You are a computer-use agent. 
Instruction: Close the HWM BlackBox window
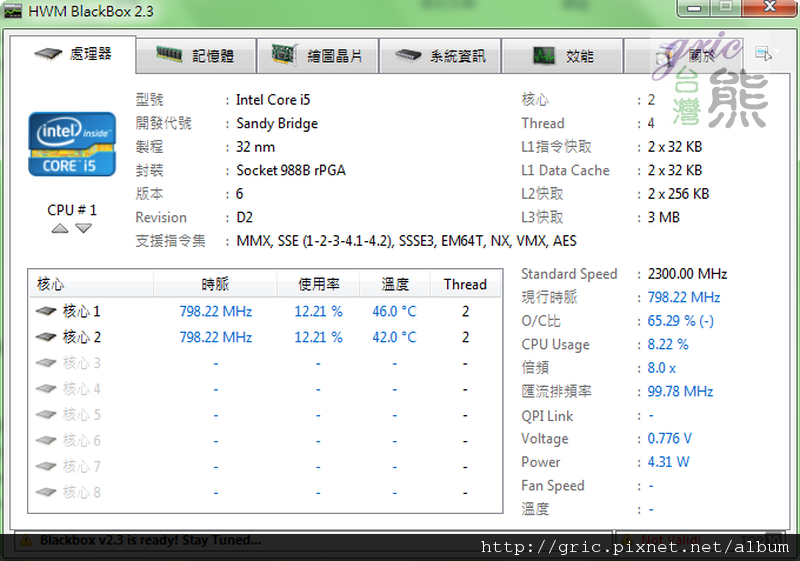[770, 7]
